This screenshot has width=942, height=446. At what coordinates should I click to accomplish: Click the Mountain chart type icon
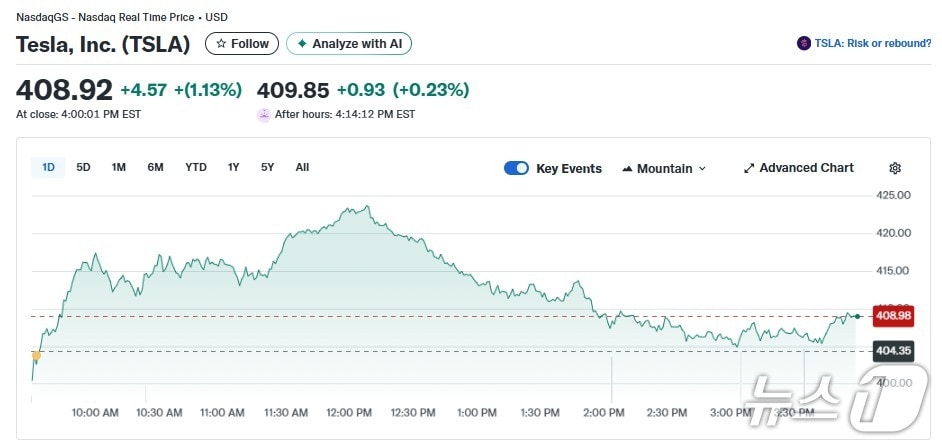627,168
